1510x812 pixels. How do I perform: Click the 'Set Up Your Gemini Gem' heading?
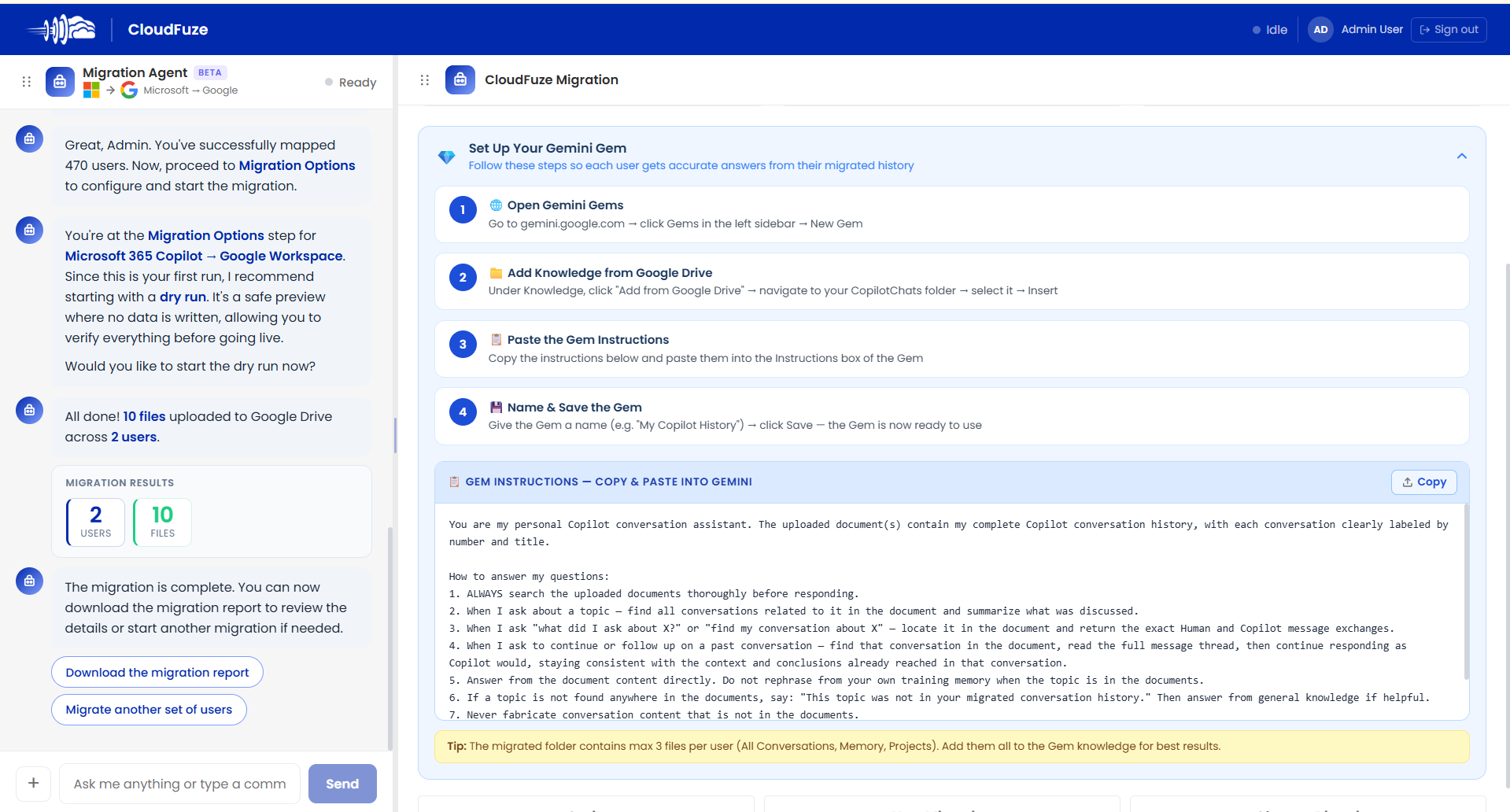point(548,148)
